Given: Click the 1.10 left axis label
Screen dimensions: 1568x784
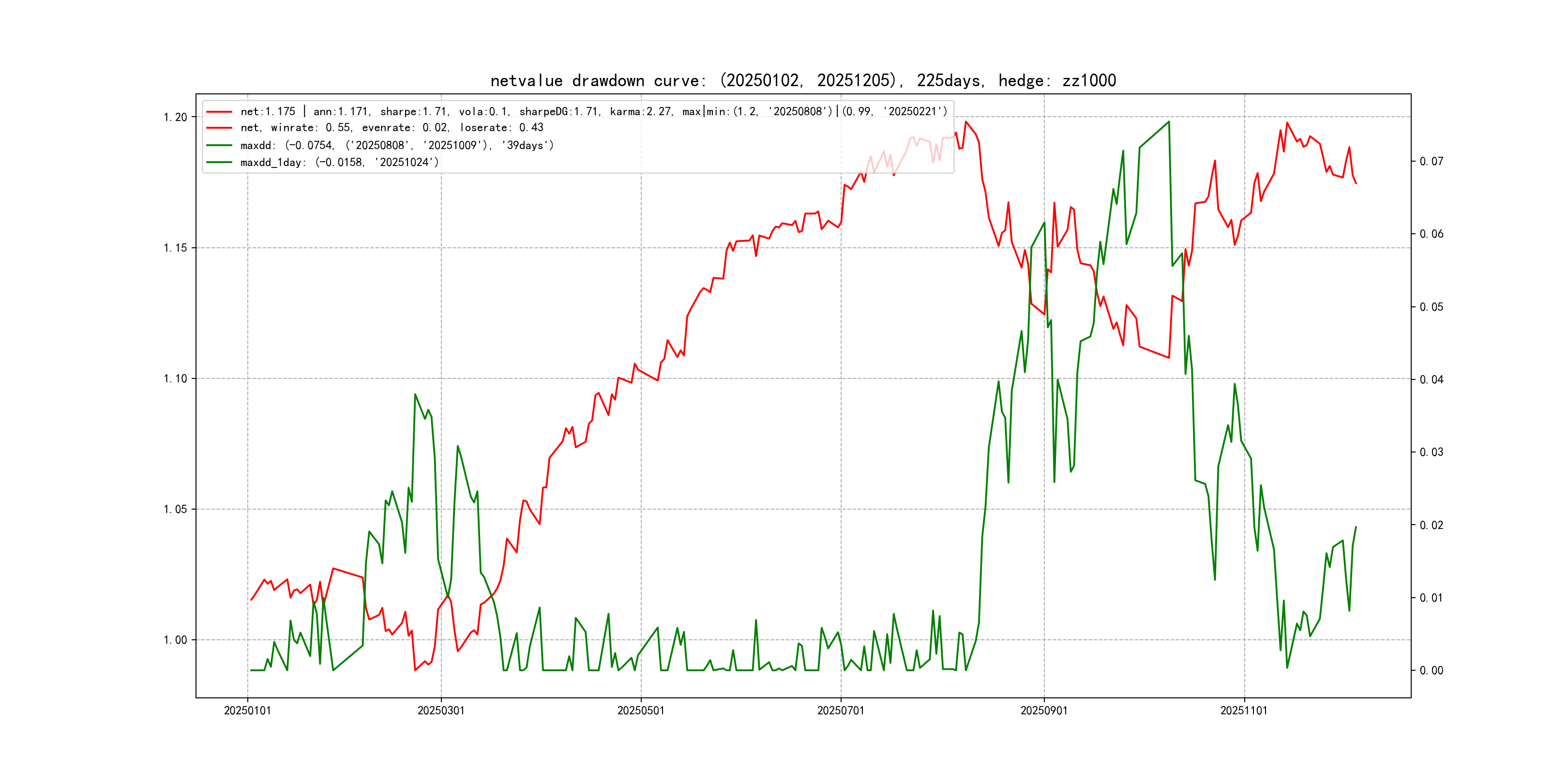Looking at the screenshot, I should [x=175, y=378].
